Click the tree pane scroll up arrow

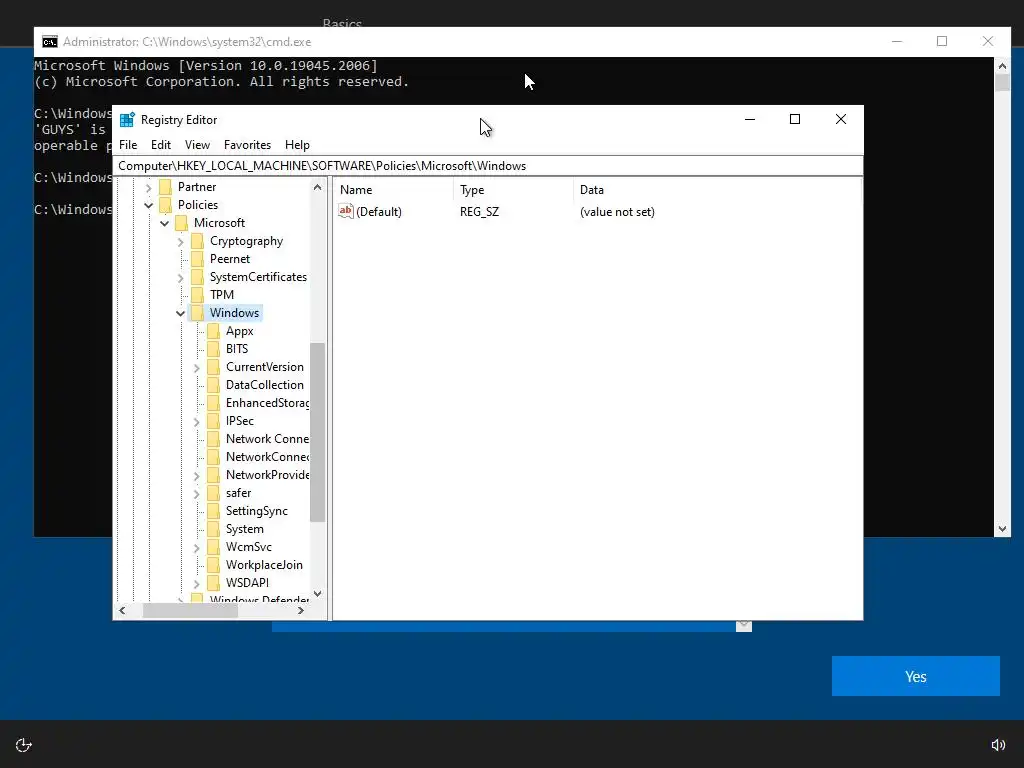coord(317,187)
